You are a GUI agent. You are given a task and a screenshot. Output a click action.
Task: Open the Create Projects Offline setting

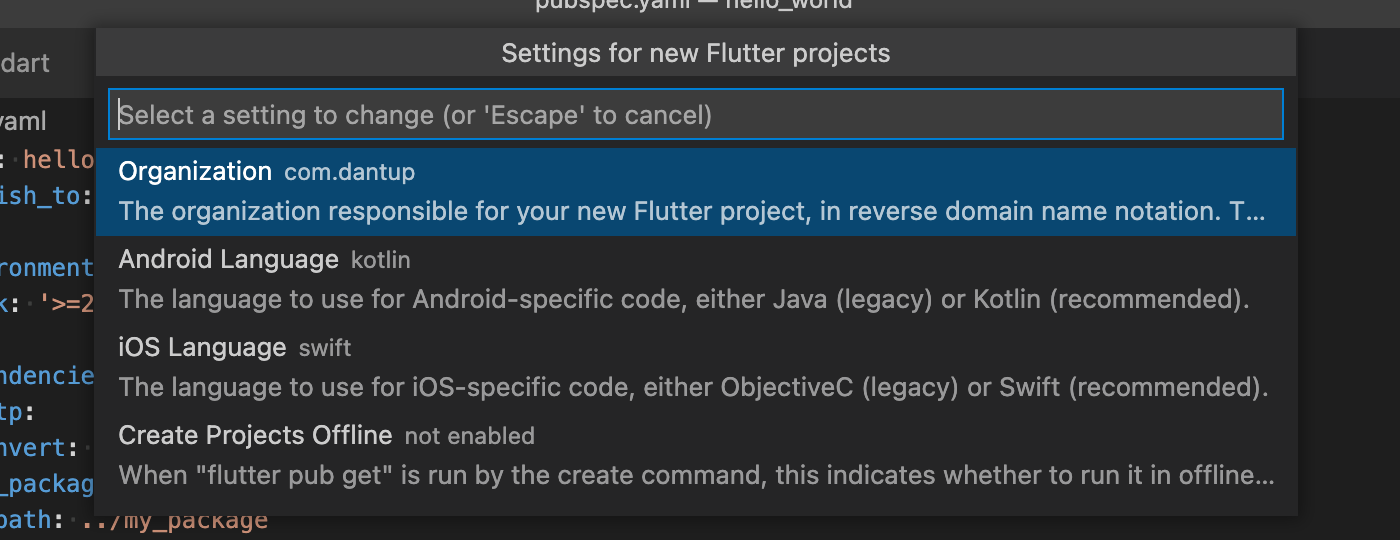695,456
